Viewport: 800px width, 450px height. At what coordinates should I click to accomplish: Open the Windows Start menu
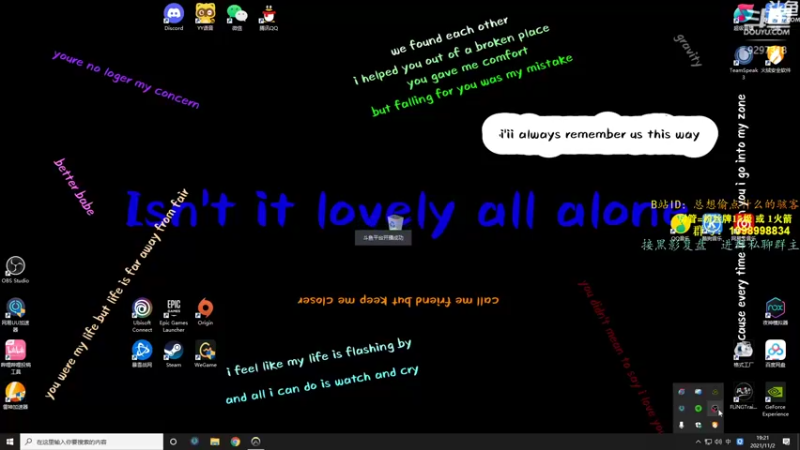tap(10, 441)
